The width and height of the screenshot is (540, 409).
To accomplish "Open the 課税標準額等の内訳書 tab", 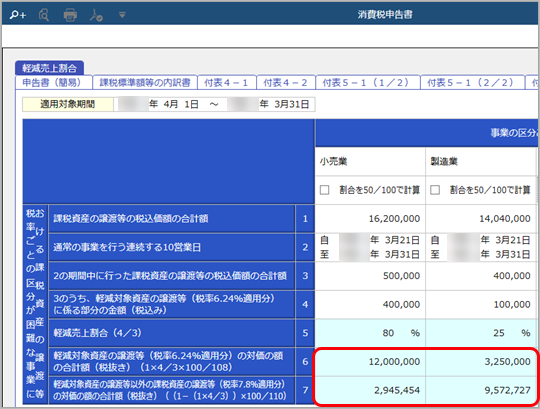I will point(145,83).
